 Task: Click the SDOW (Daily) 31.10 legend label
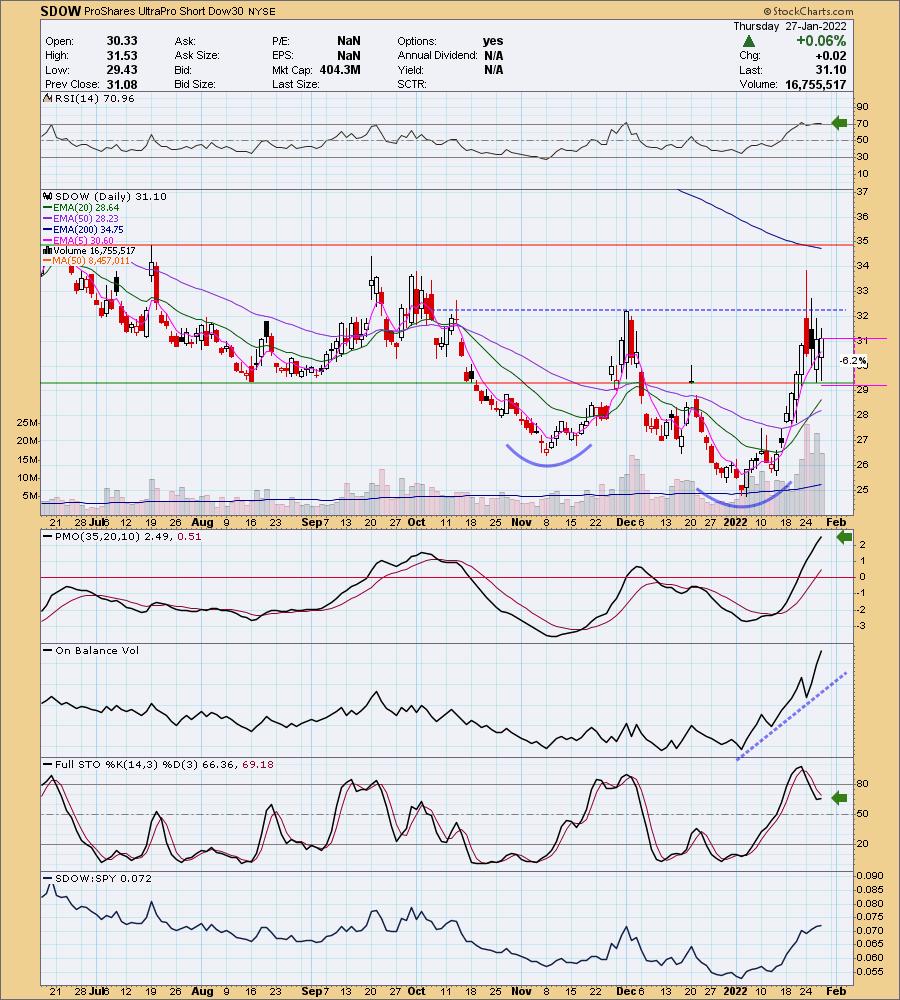[111, 196]
